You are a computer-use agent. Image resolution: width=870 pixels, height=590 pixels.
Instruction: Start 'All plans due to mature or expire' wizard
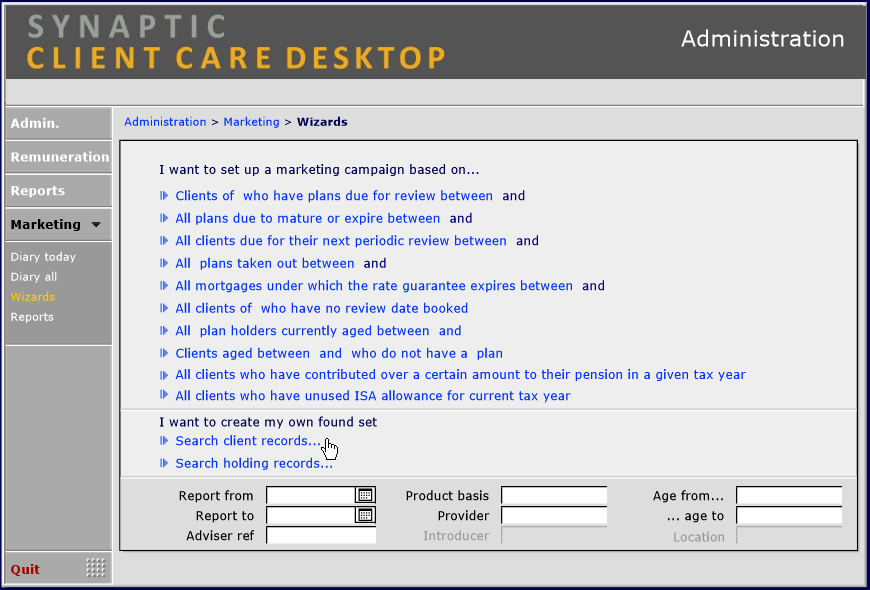(307, 218)
